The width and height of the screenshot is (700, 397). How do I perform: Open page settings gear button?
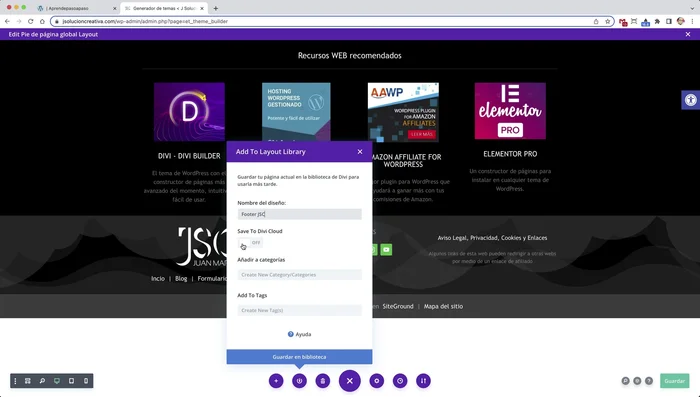click(x=377, y=381)
